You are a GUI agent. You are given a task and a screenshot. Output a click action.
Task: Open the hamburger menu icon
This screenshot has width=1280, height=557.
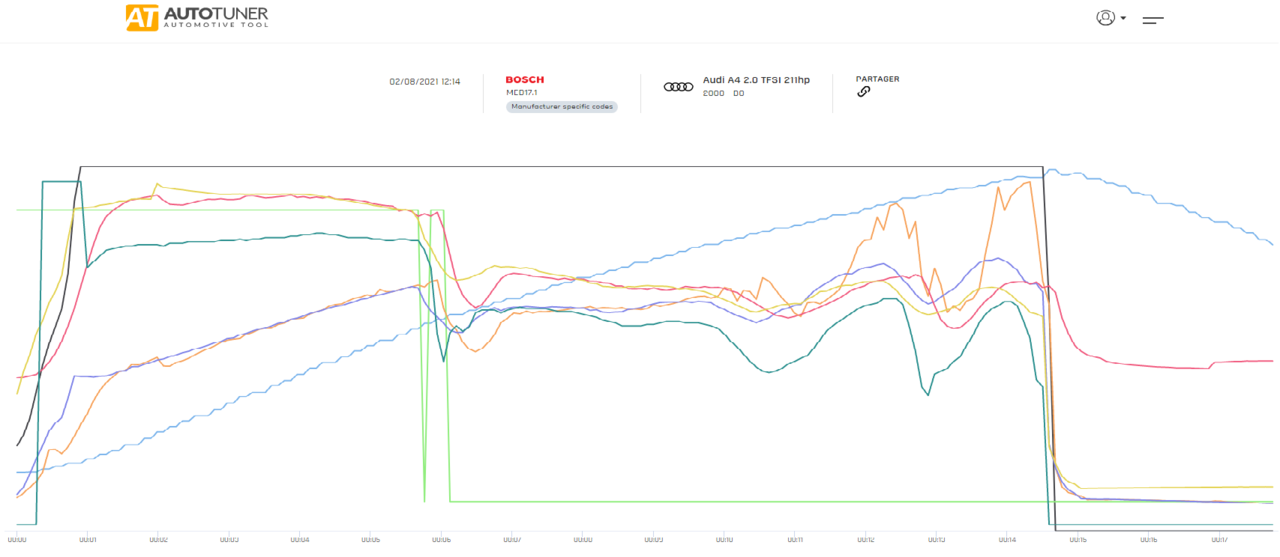pos(1153,19)
